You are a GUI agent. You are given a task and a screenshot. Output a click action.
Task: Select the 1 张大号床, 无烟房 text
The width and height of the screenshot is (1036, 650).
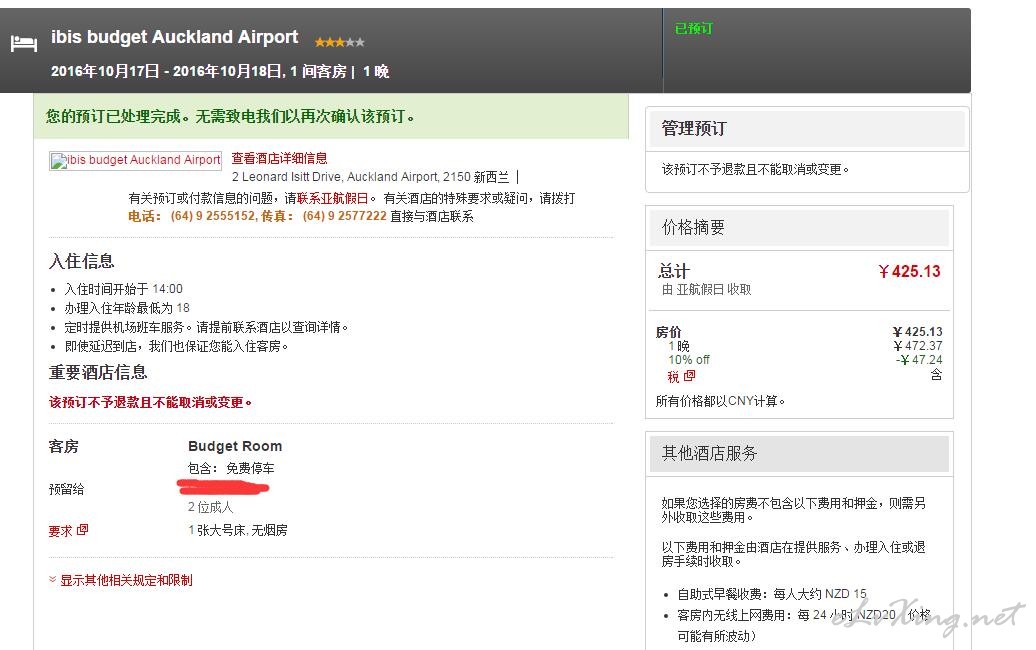(x=238, y=530)
